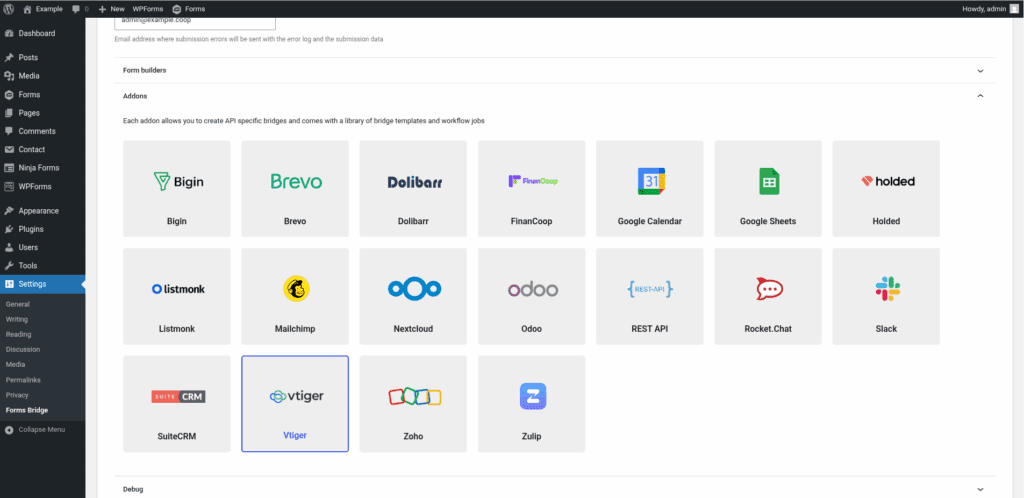Open the Contact sidebar menu
The height and width of the screenshot is (498, 1024).
pyautogui.click(x=42, y=149)
